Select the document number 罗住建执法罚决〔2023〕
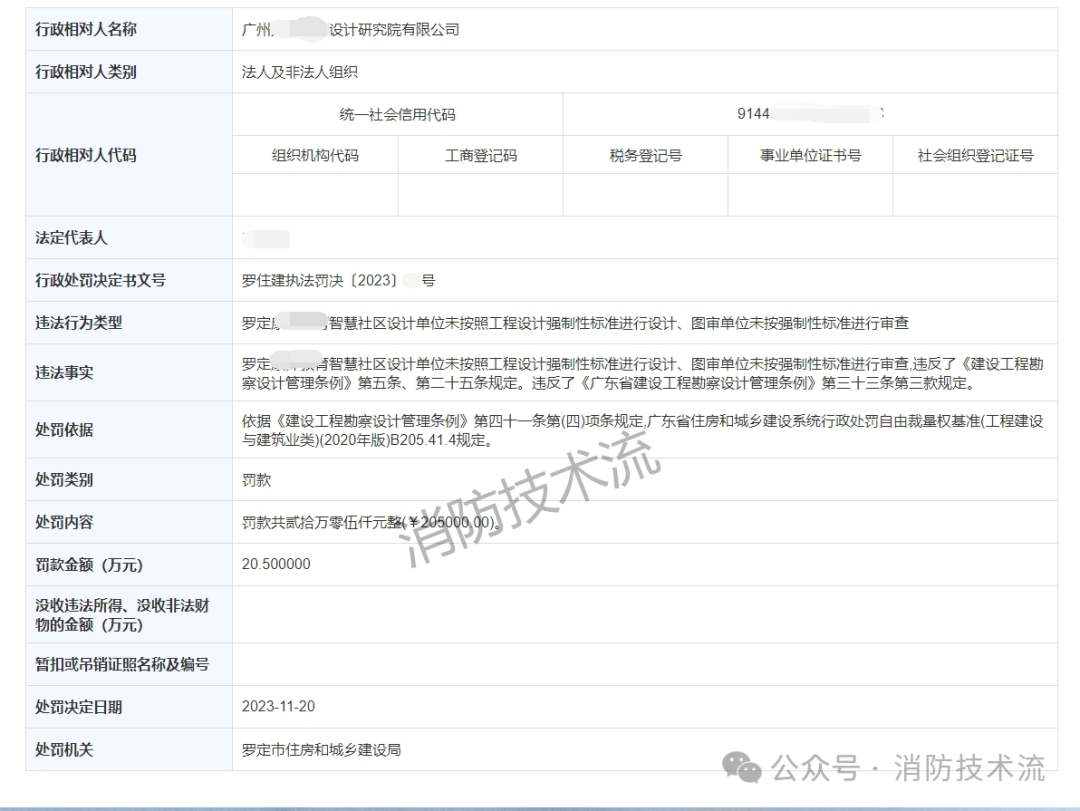The height and width of the screenshot is (811, 1080). [338, 280]
